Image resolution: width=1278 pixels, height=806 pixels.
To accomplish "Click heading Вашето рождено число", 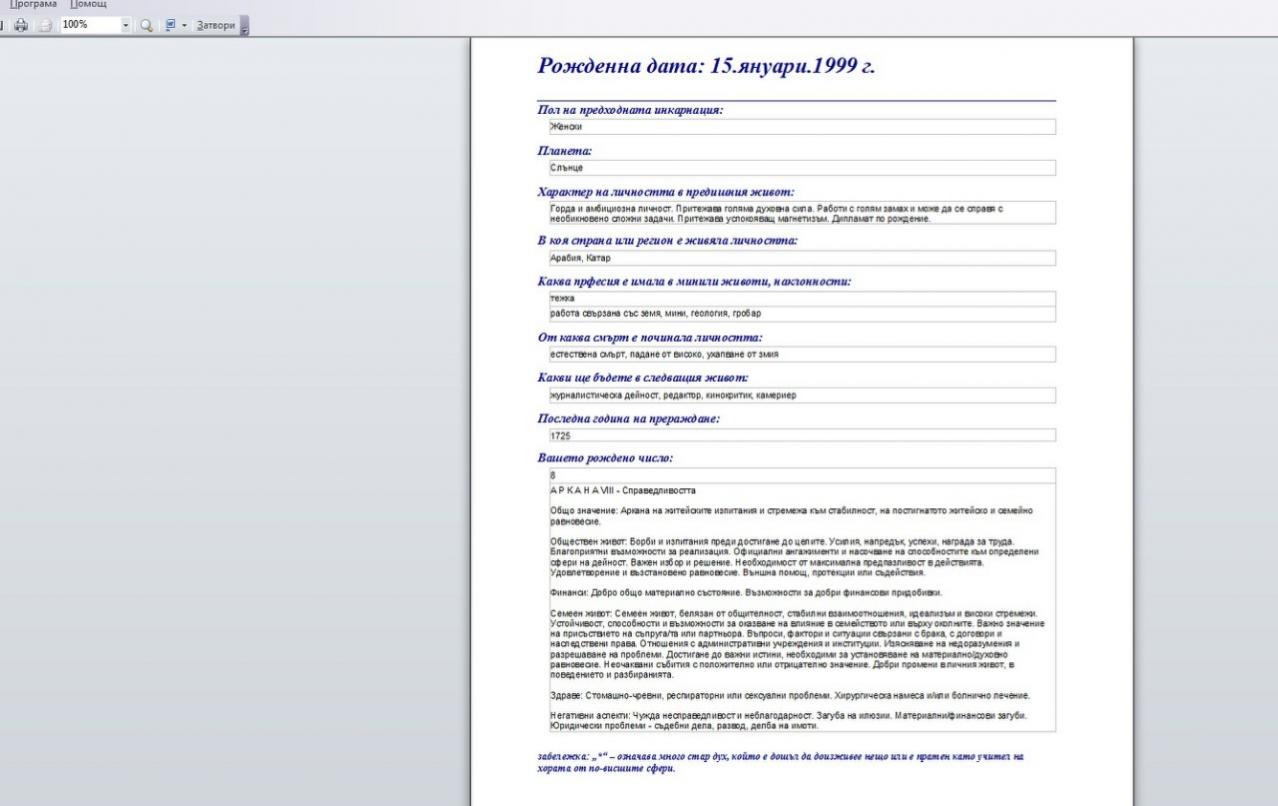I will coord(605,458).
